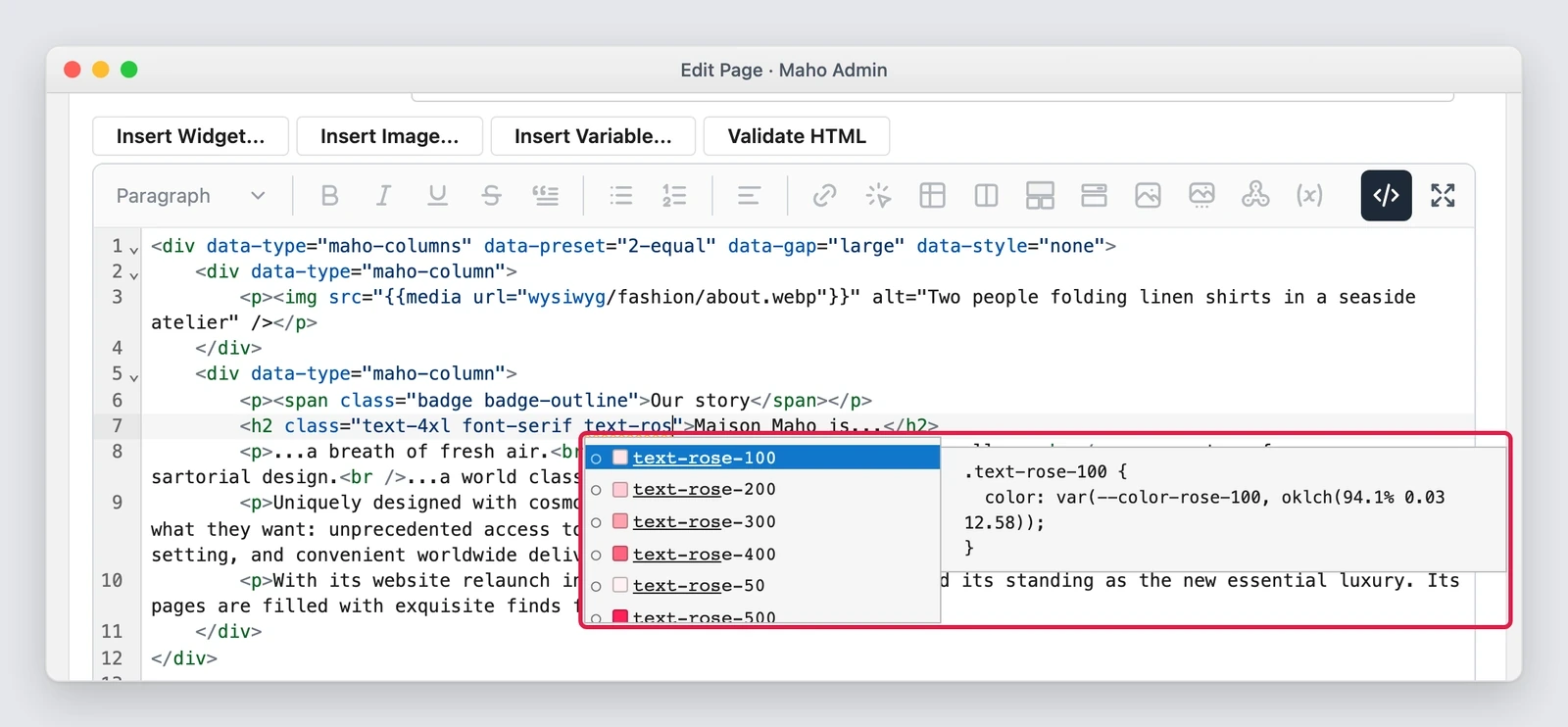Open the text alignment options
This screenshot has height=727, width=1568.
click(x=749, y=196)
